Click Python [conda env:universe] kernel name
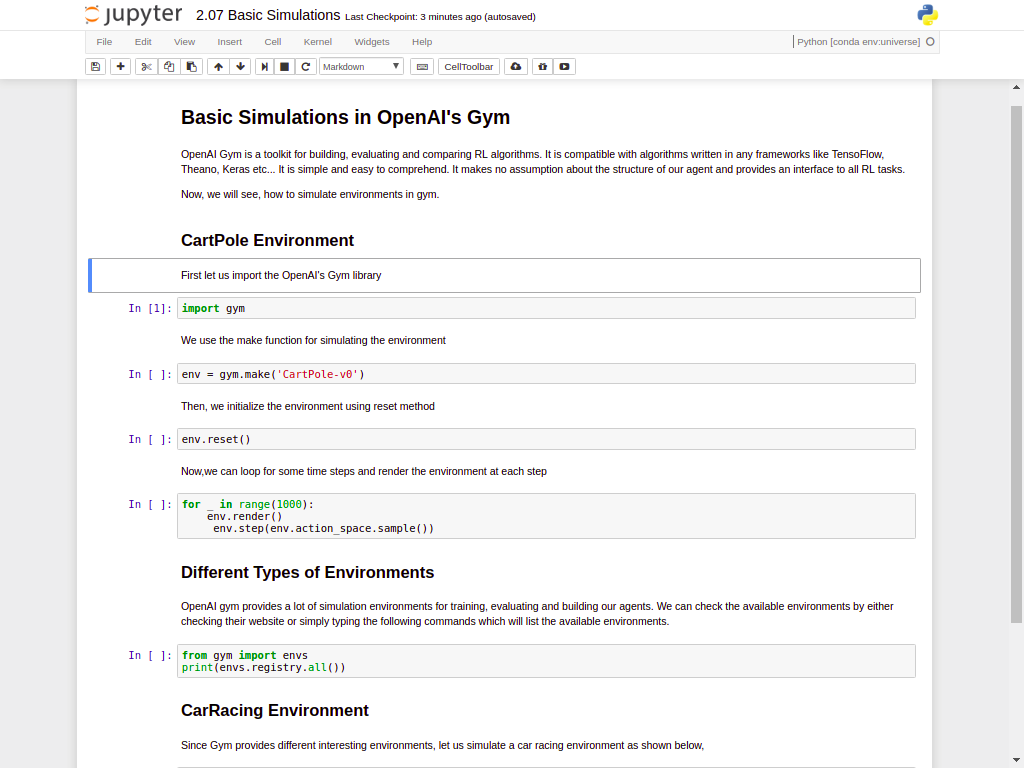 click(x=858, y=42)
